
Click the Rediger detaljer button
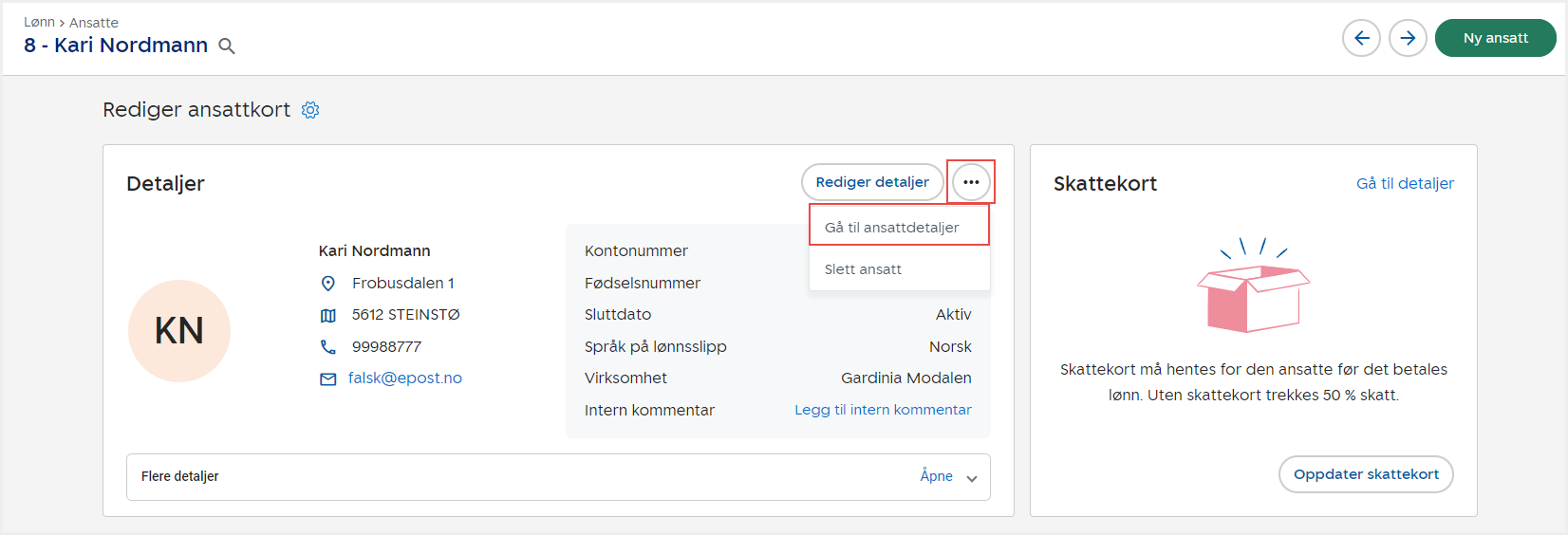872,182
